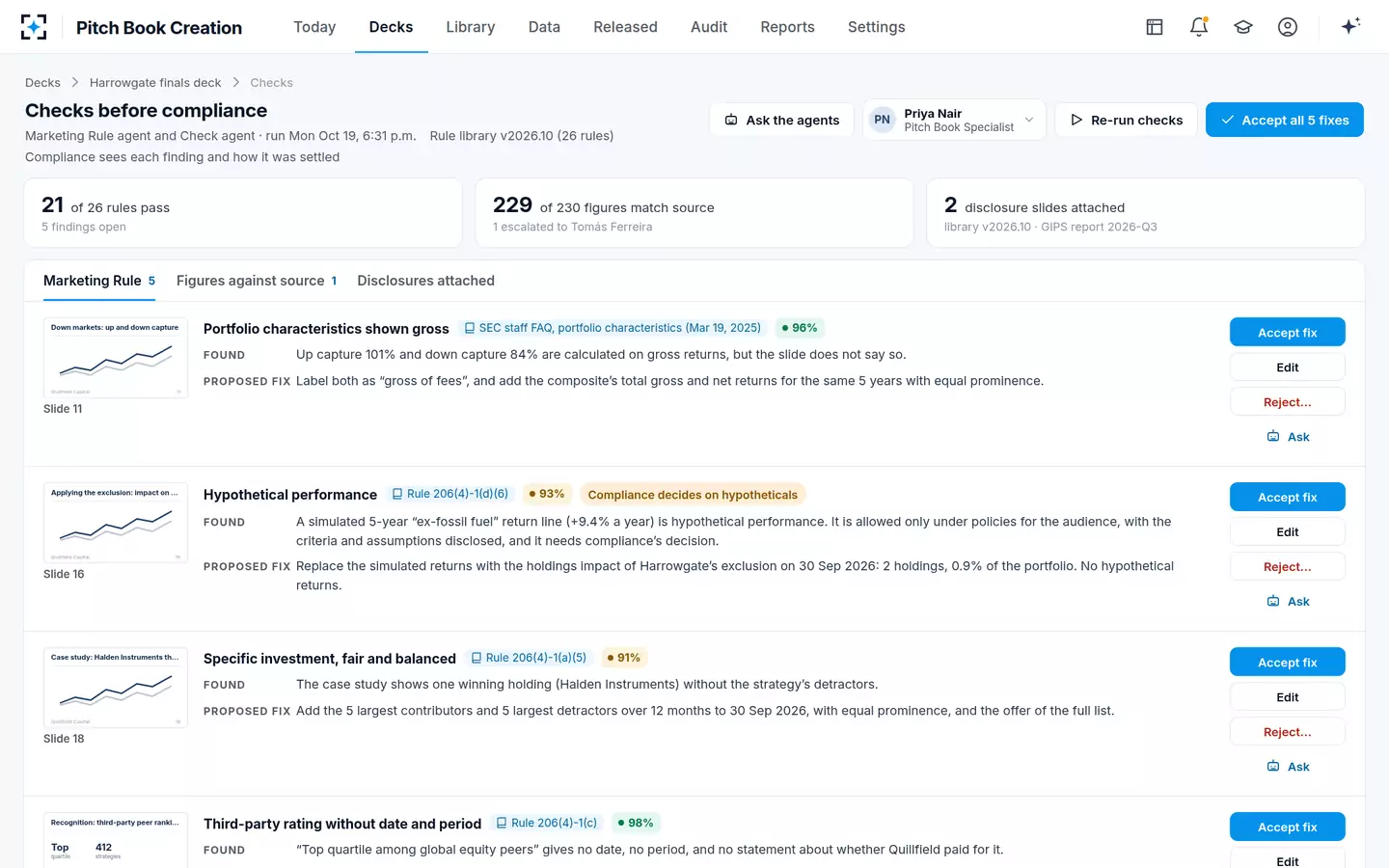1389x868 pixels.
Task: Accept fix for Third-party rating finding
Action: 1288,827
